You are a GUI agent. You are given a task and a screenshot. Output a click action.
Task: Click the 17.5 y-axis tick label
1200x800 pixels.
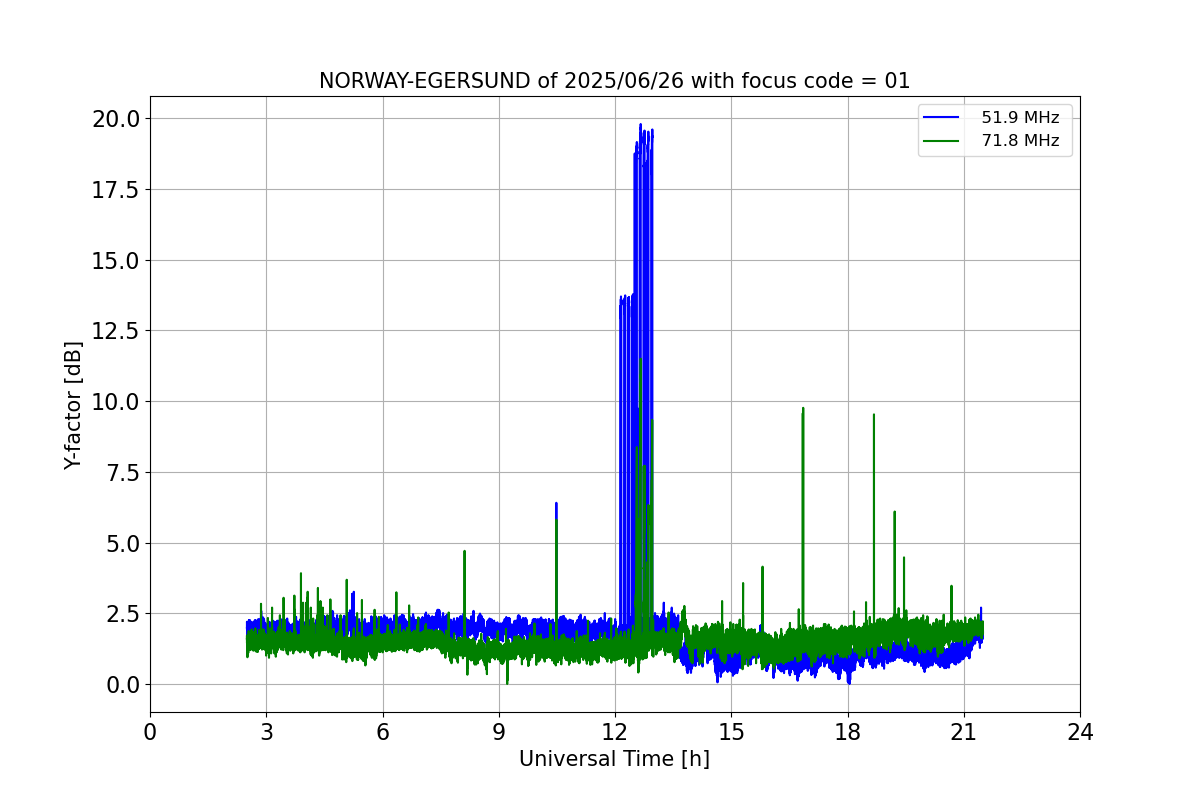point(118,190)
